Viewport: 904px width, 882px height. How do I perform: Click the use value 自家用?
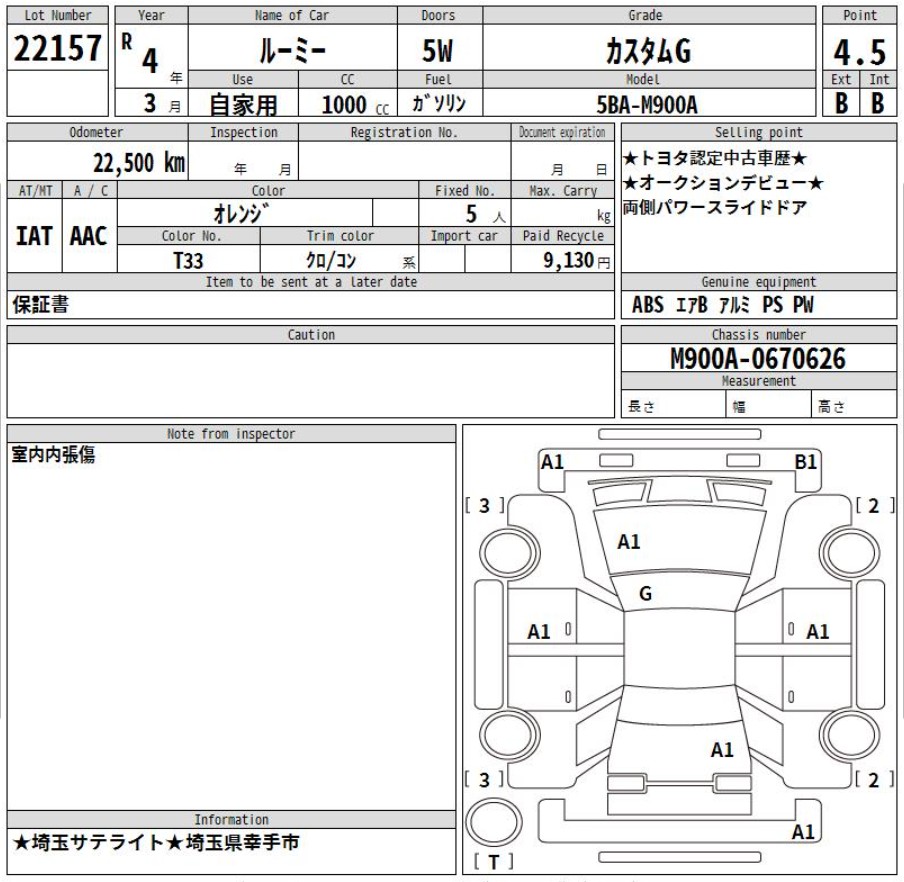[x=243, y=105]
